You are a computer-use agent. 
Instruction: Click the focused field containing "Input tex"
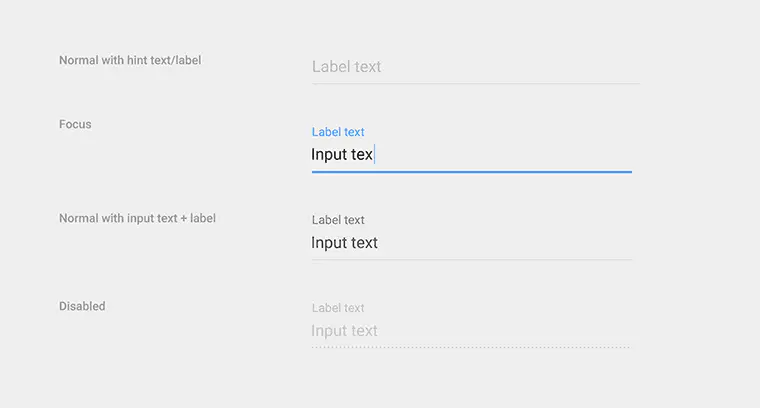[x=470, y=155]
